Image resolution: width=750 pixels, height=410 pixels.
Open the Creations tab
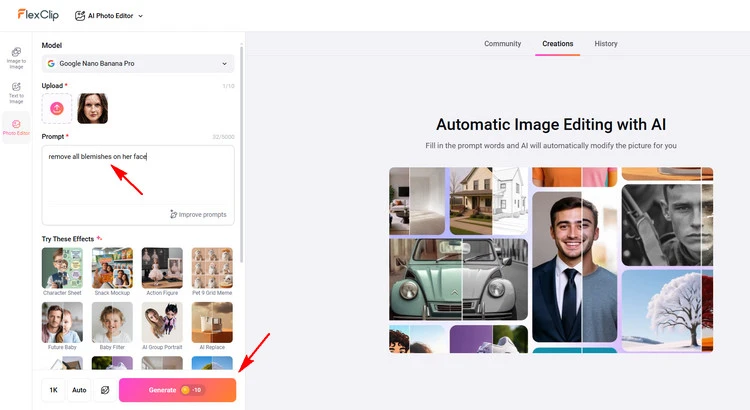557,44
